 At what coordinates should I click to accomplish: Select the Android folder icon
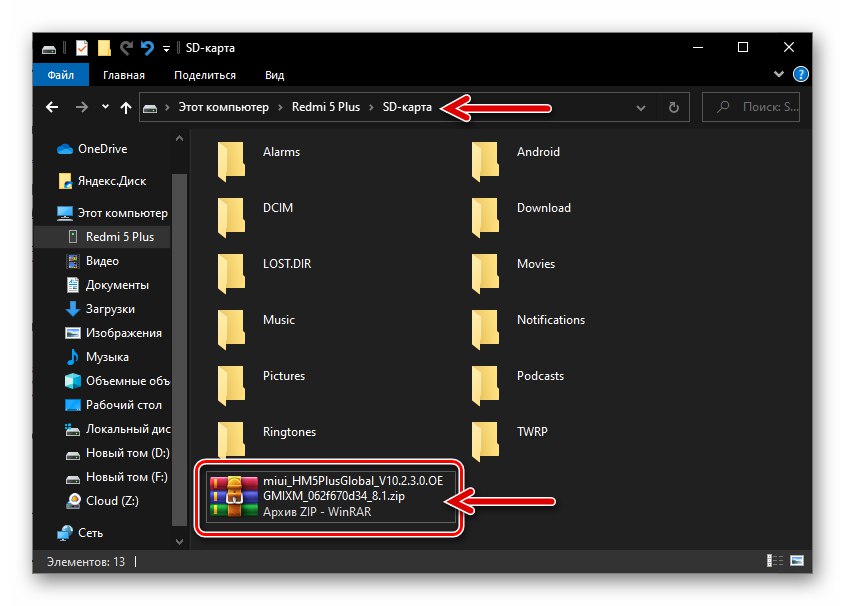[x=485, y=161]
